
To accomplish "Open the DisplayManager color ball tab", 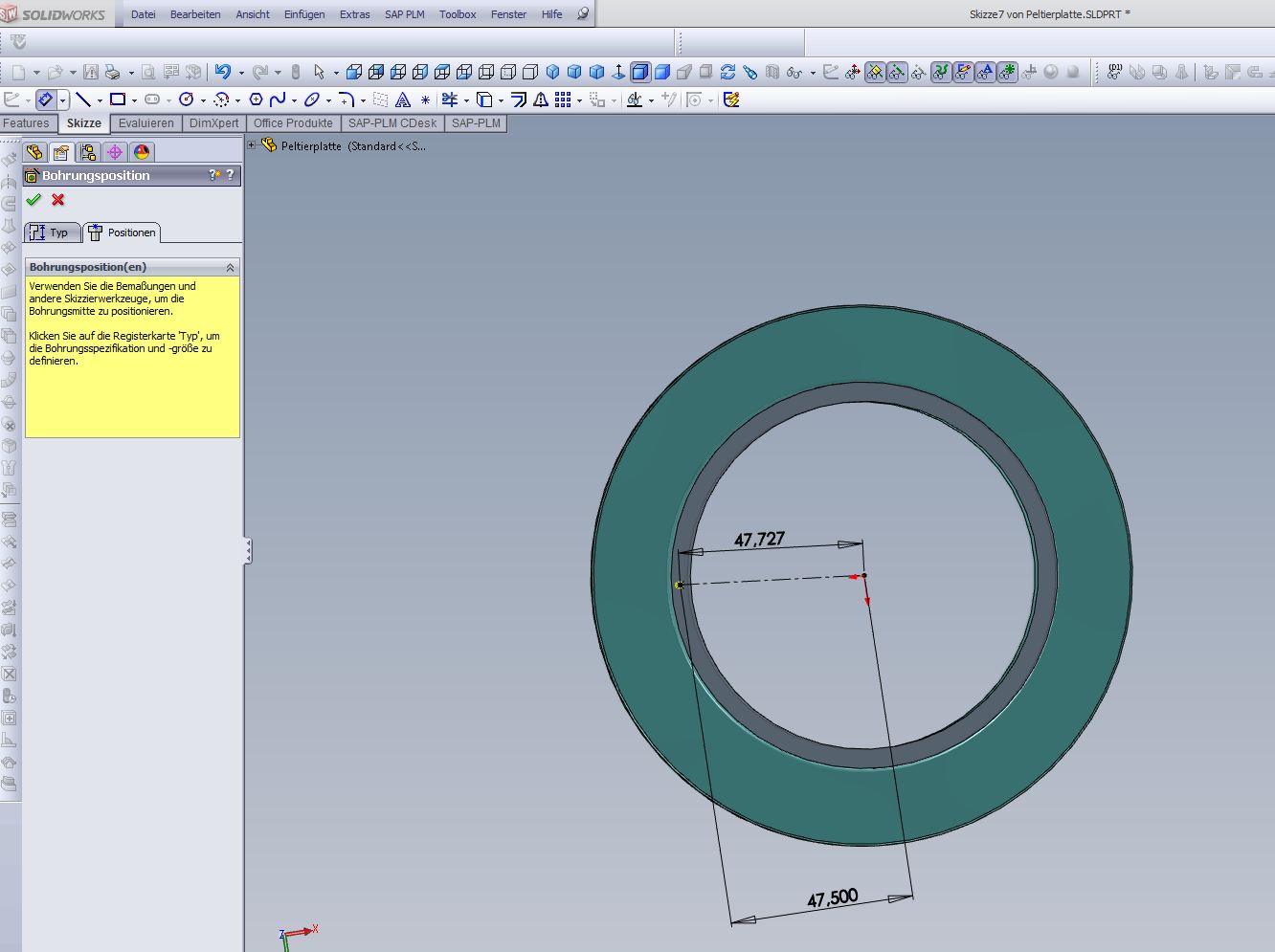I will tap(142, 152).
